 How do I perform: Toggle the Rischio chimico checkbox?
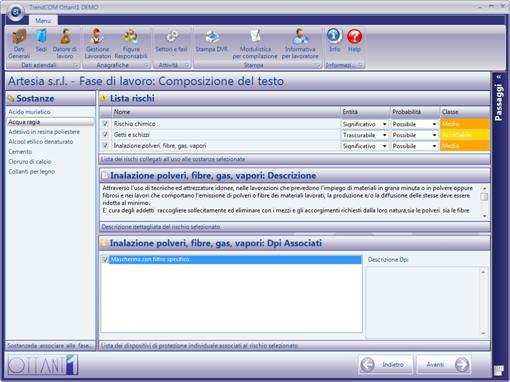pyautogui.click(x=105, y=124)
